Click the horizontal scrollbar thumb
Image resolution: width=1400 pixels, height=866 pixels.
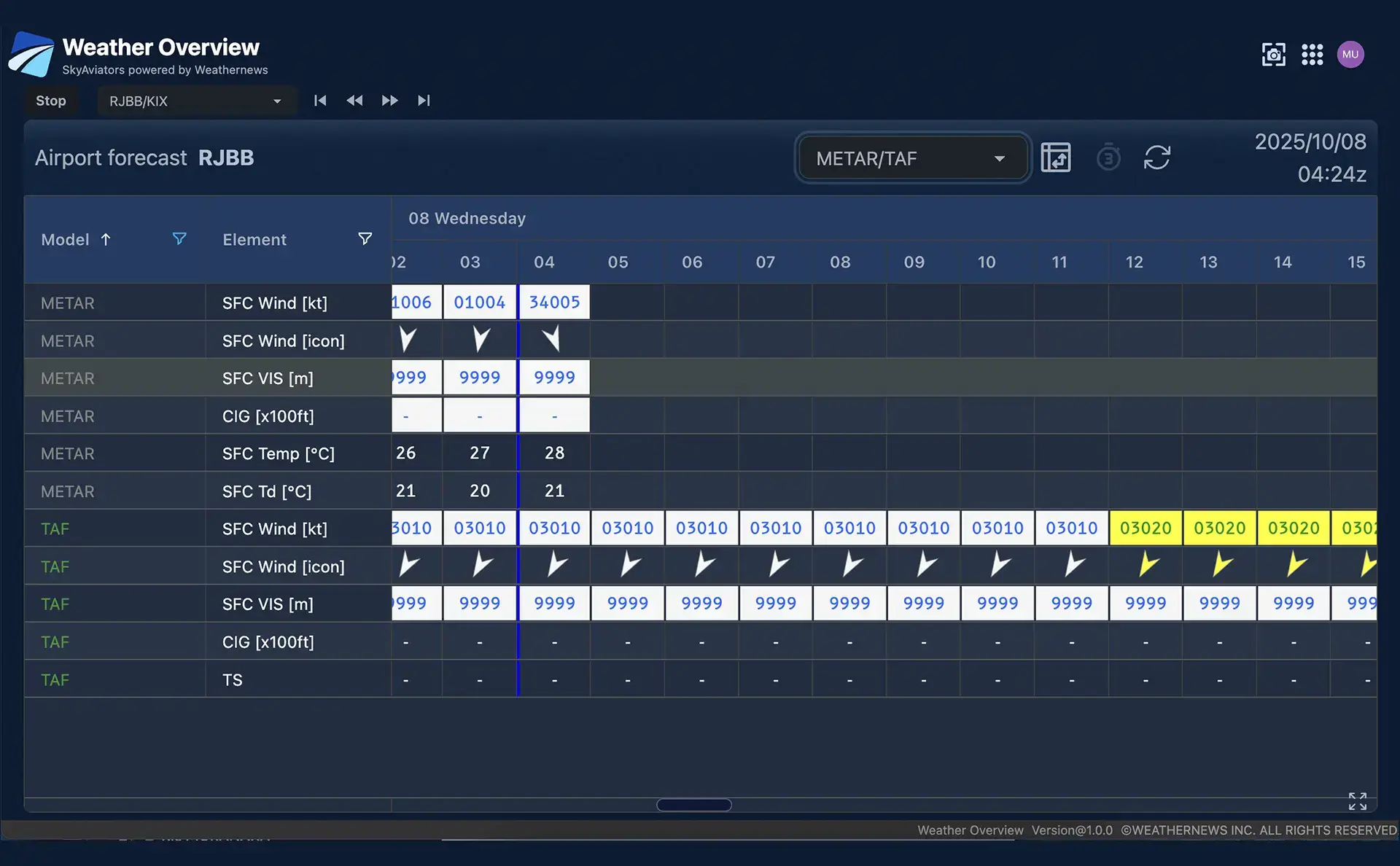point(693,805)
